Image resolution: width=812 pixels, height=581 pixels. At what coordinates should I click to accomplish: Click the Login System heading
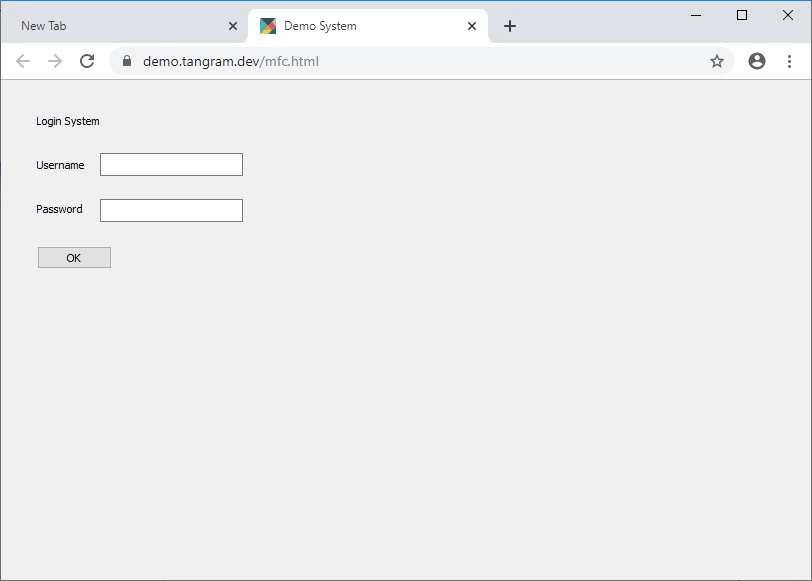tap(67, 121)
